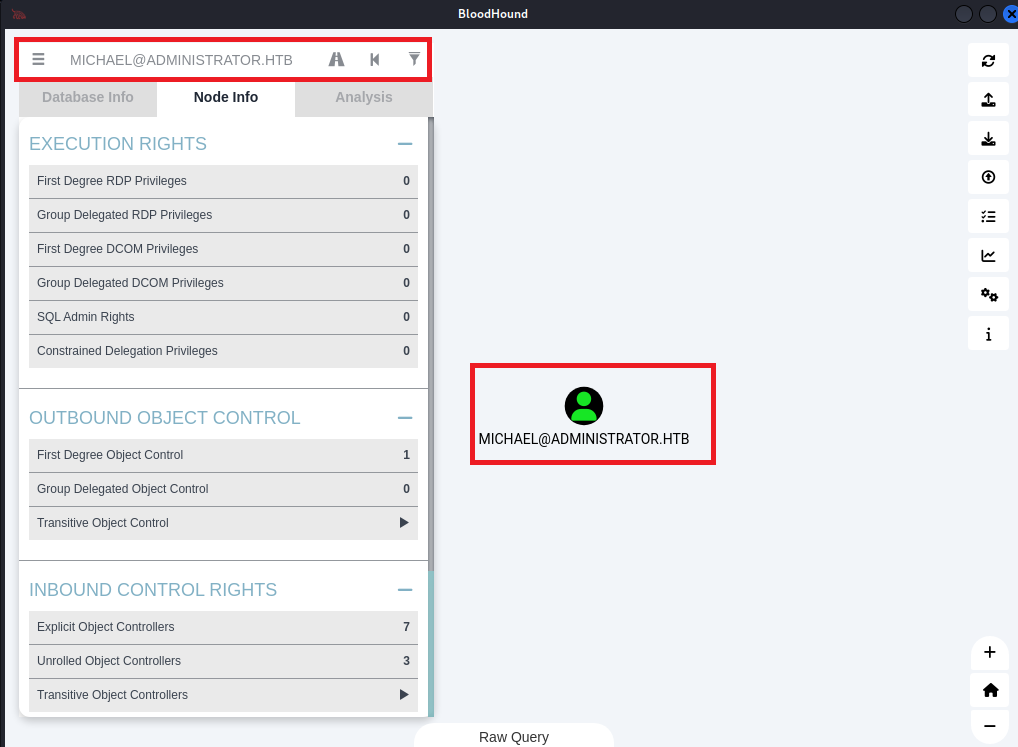Expand Transitive Object Control play arrow
The image size is (1018, 747).
click(x=404, y=523)
